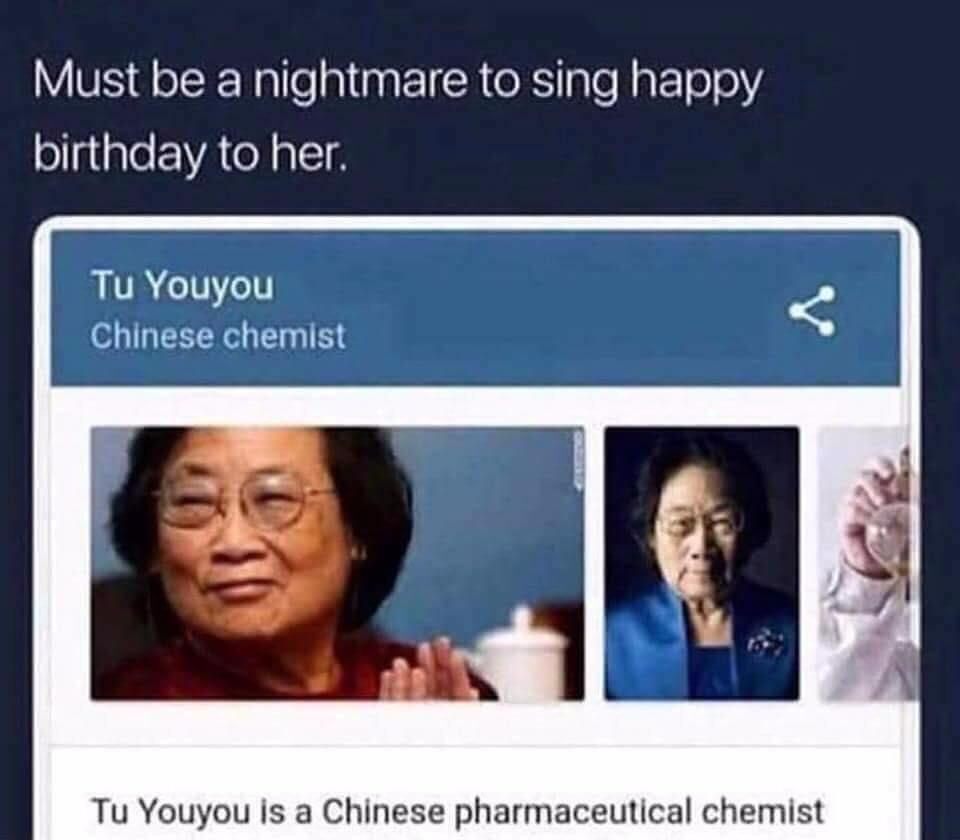Tap the brooch on the blue jacket
The width and height of the screenshot is (960, 840).
[x=763, y=642]
